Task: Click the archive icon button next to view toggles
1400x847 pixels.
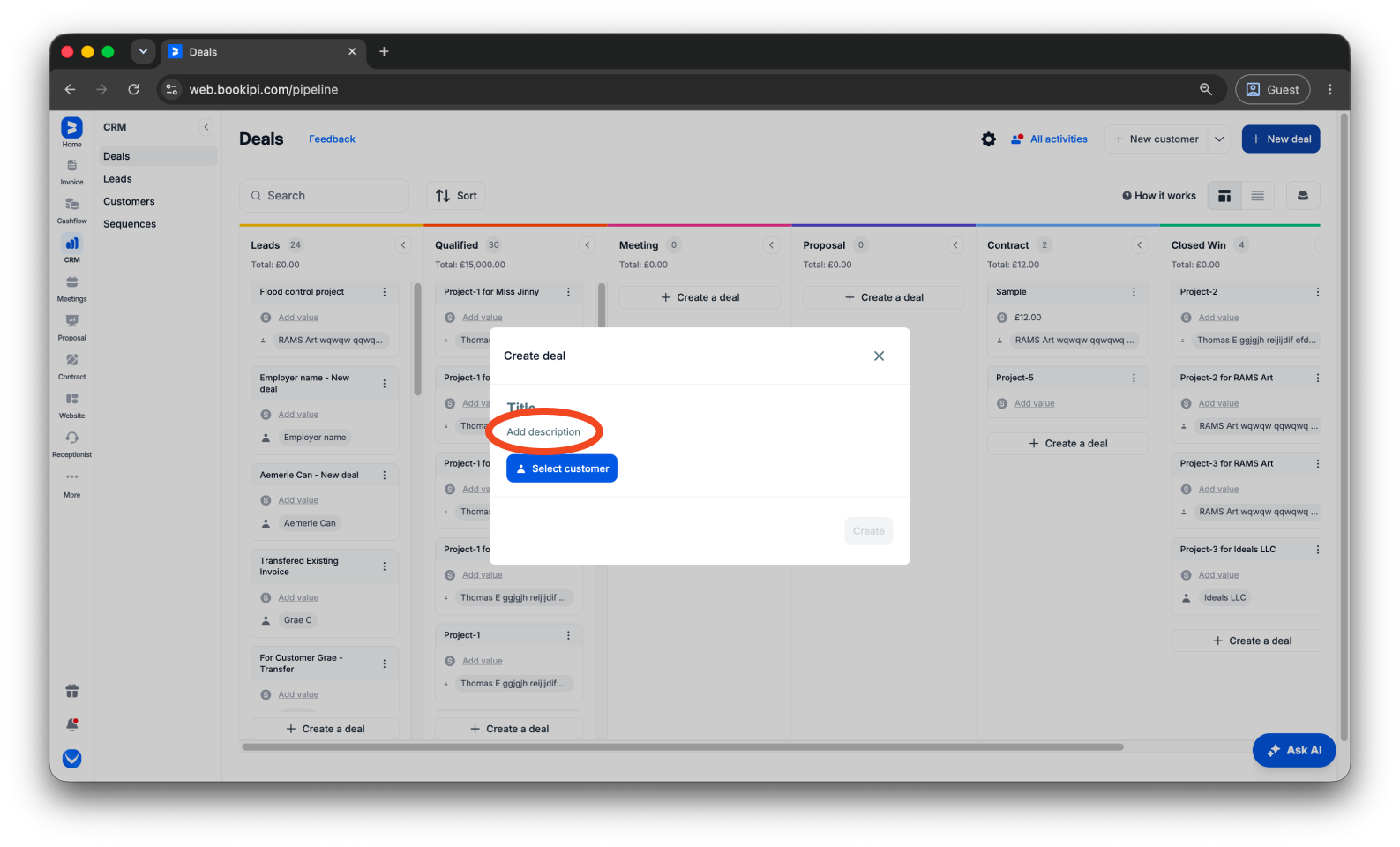Action: pyautogui.click(x=1302, y=196)
